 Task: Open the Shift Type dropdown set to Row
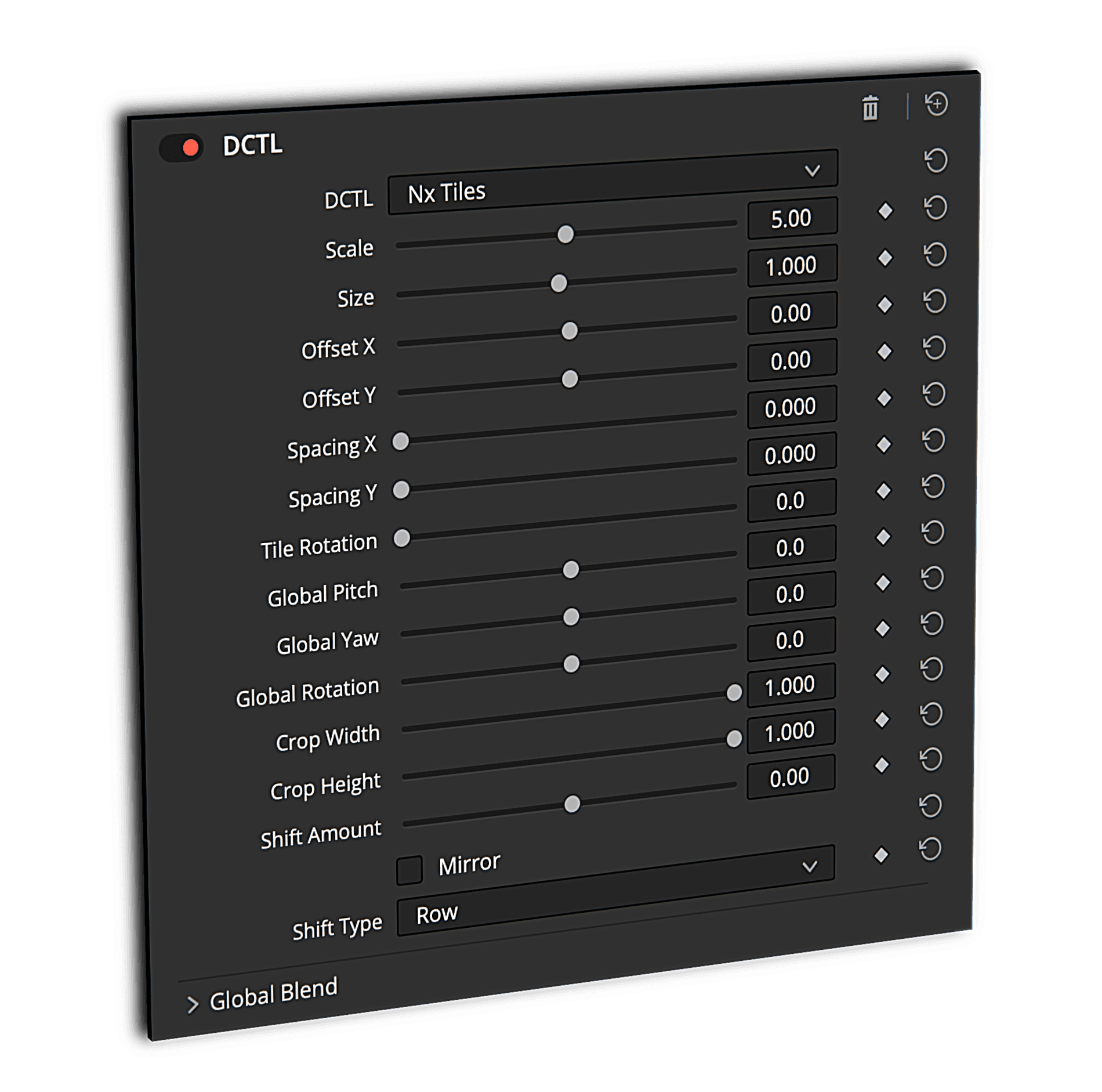pyautogui.click(x=615, y=891)
